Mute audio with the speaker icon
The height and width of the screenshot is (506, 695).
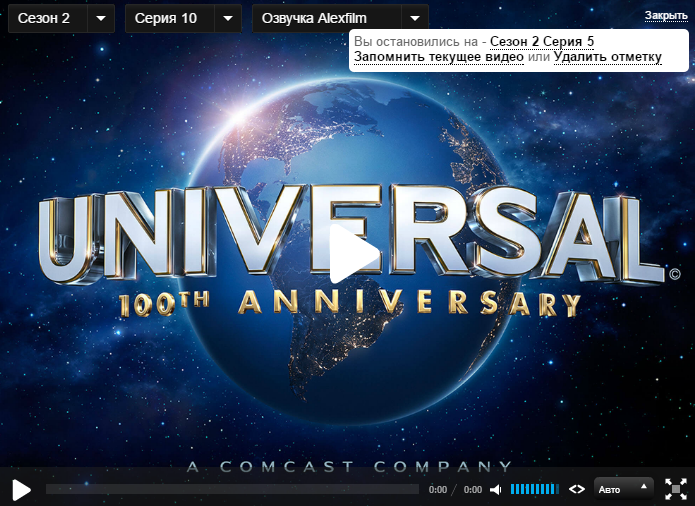point(496,490)
